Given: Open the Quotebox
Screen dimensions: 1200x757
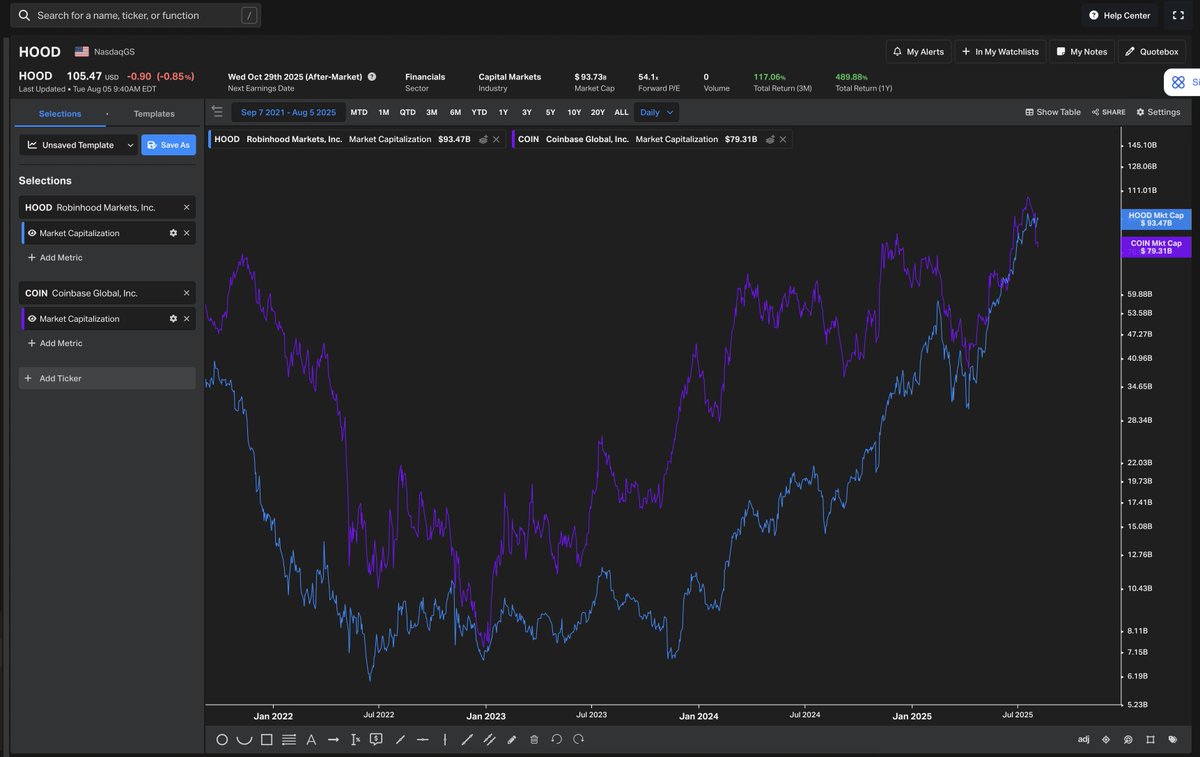Looking at the screenshot, I should pos(1151,51).
